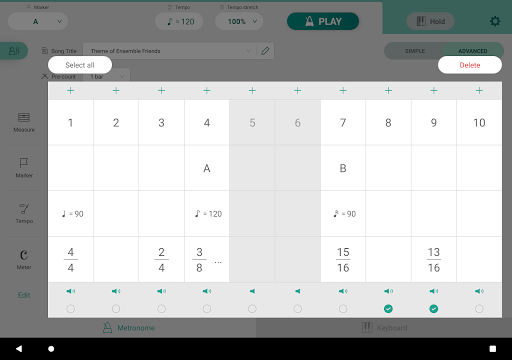Switch to ADVANCED mode
Screen dimensions: 512x360
[473, 51]
